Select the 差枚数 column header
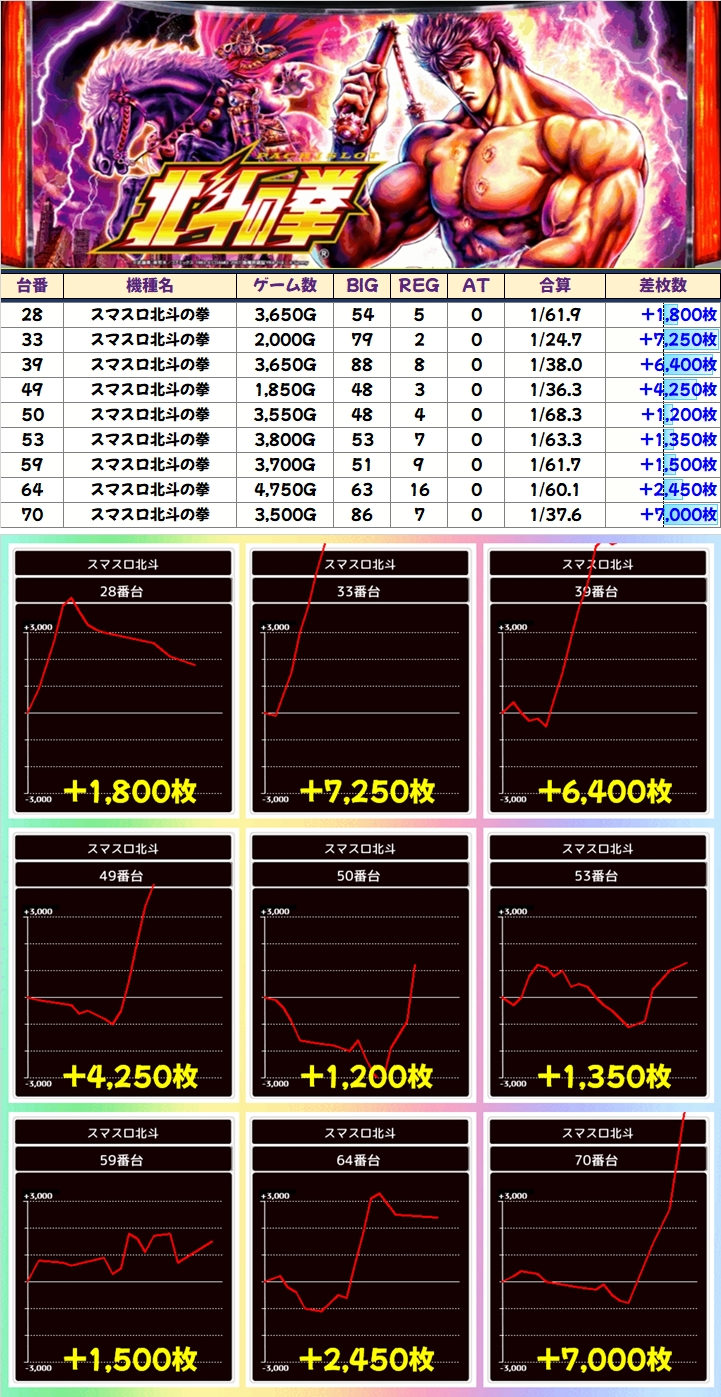This screenshot has width=721, height=1397. pyautogui.click(x=662, y=285)
